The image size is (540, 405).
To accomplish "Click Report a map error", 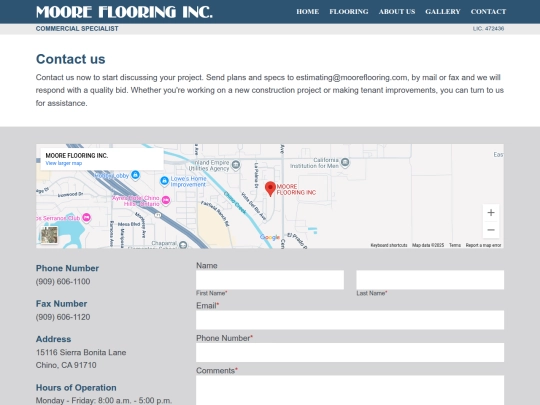I will (483, 245).
